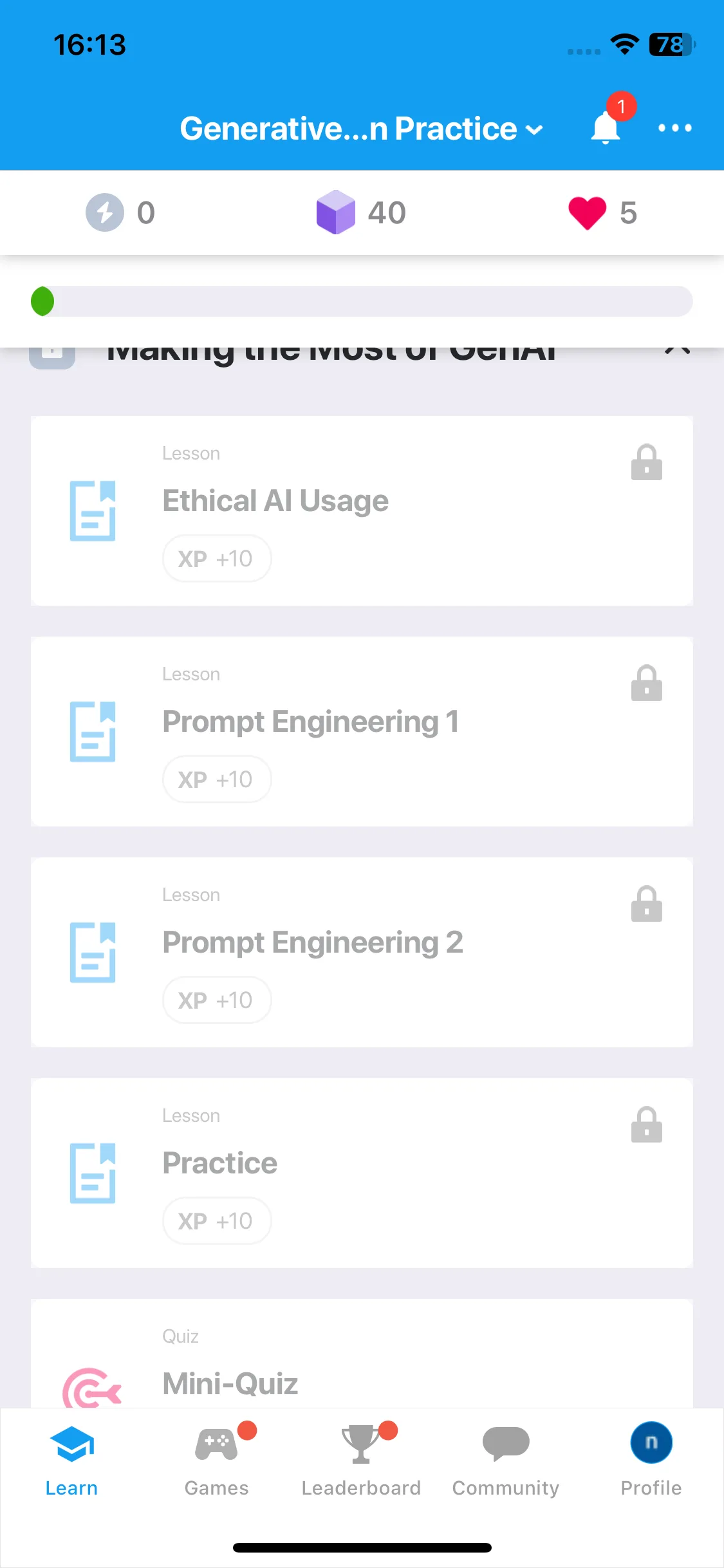
Task: Open the three-dot more options menu
Action: pos(674,128)
